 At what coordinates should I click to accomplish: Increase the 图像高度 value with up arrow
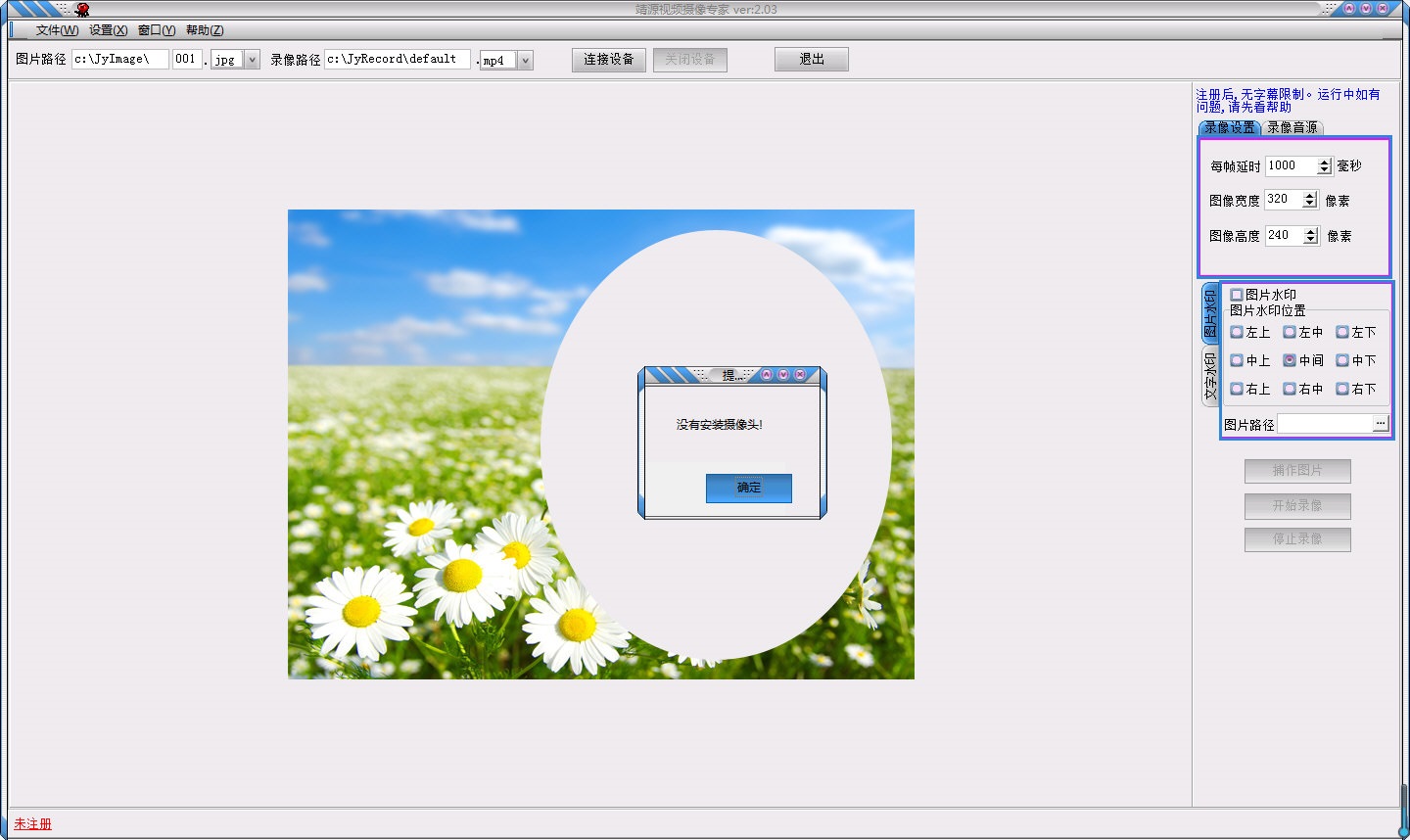[1310, 231]
